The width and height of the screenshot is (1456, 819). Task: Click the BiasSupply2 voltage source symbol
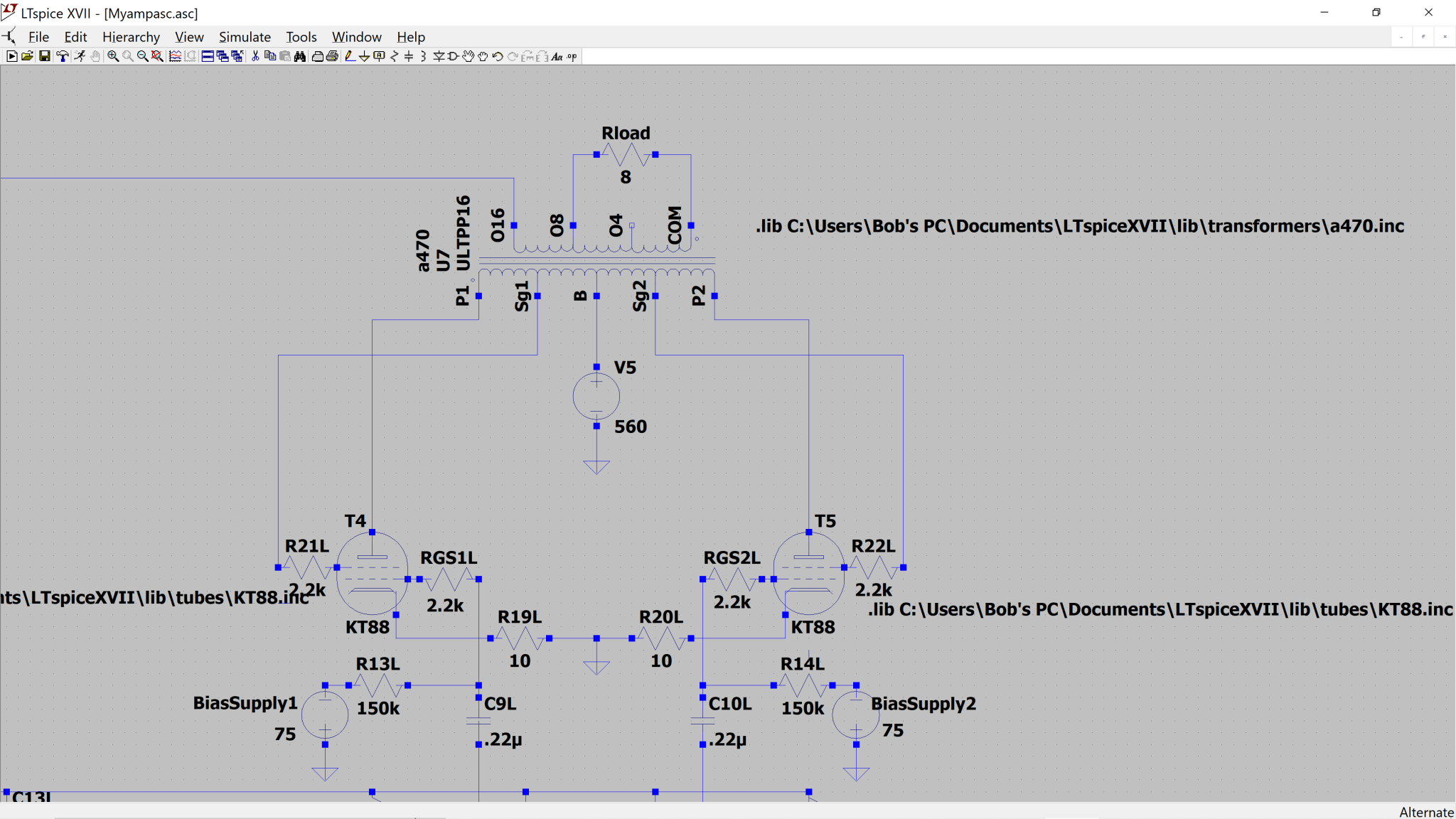coord(856,715)
